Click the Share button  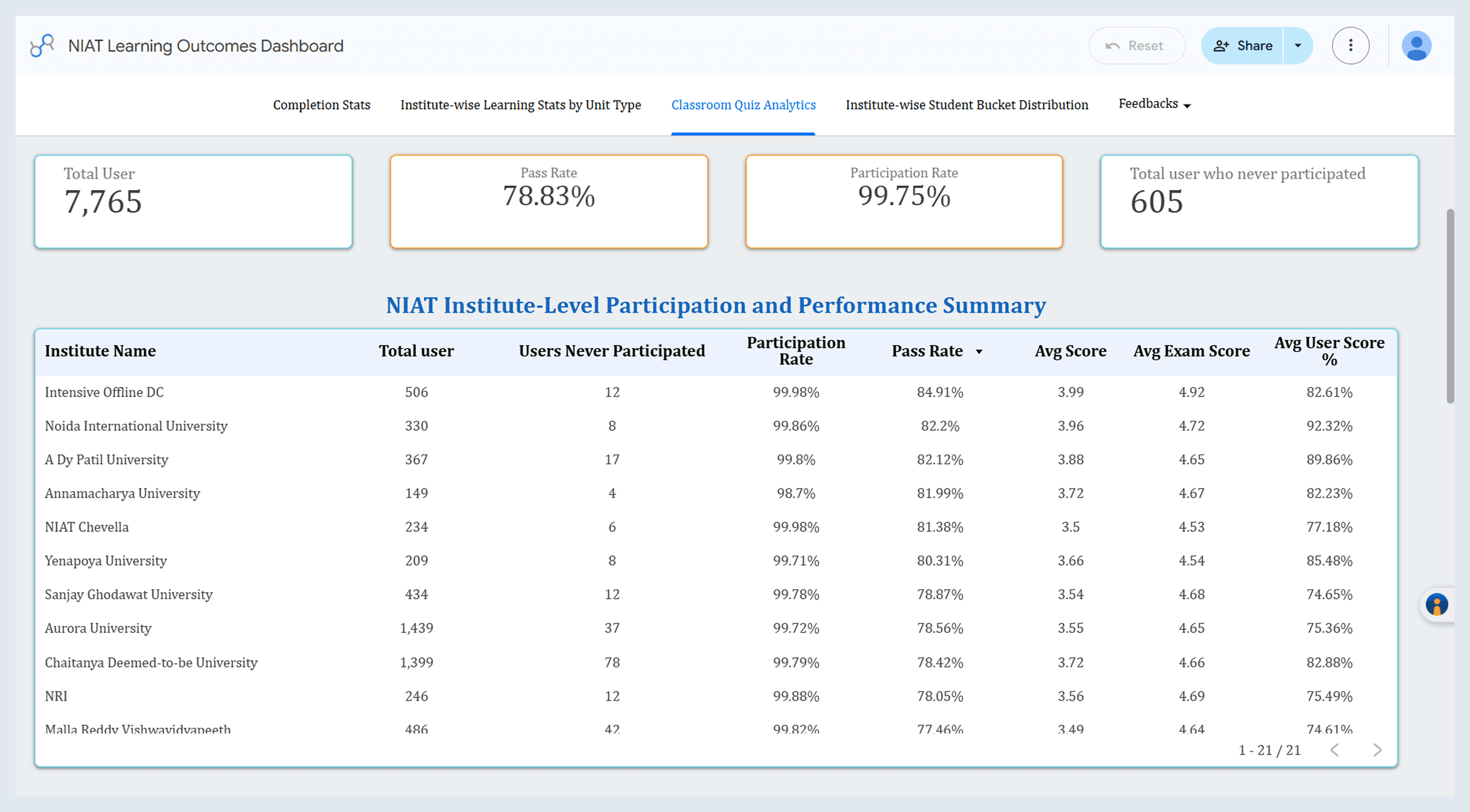point(1242,46)
